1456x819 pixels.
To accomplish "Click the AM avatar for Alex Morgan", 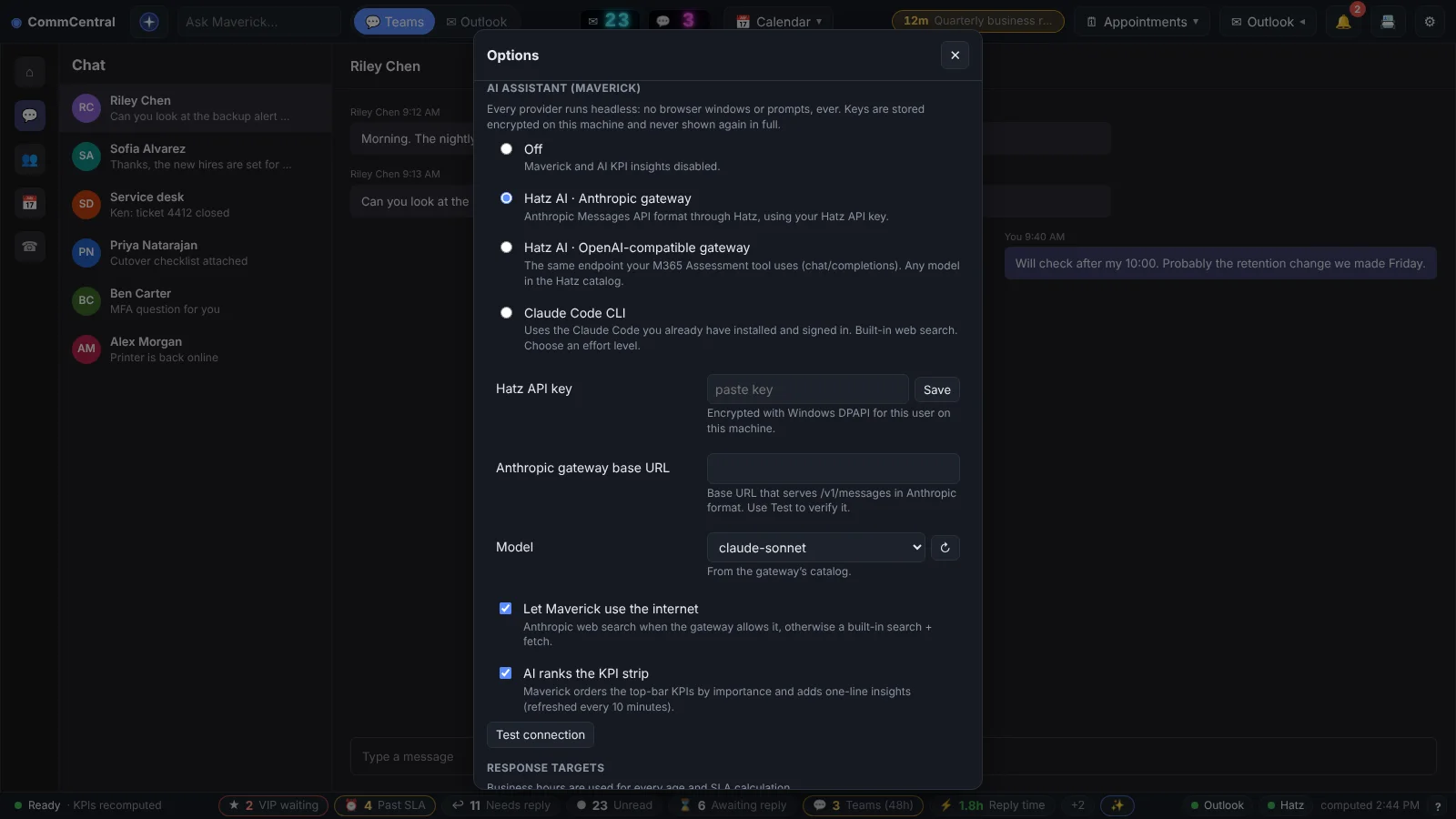I will [x=86, y=349].
